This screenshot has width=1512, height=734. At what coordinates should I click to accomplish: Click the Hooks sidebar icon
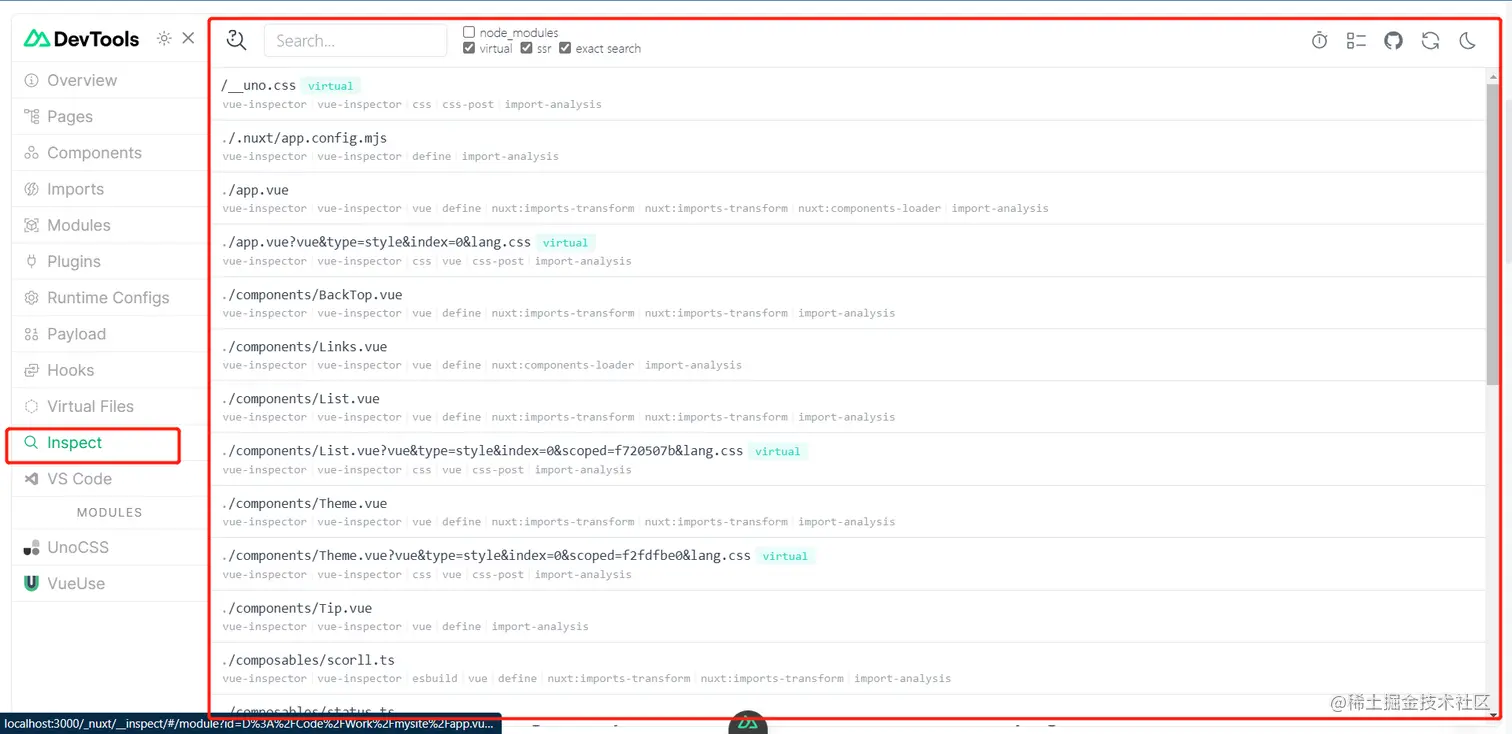[x=32, y=370]
